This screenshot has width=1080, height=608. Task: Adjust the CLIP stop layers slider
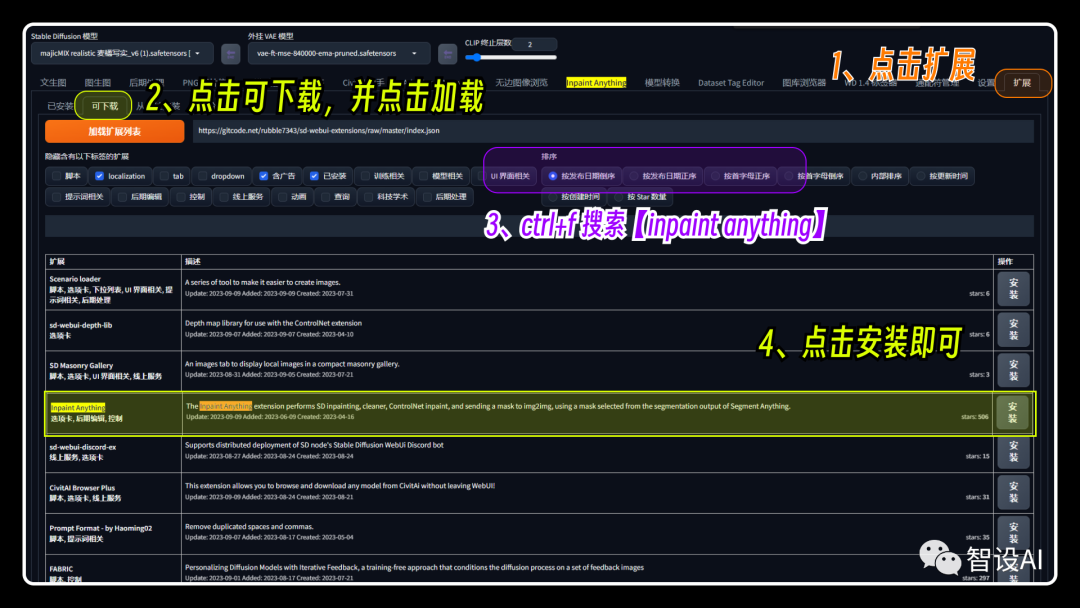[x=511, y=57]
